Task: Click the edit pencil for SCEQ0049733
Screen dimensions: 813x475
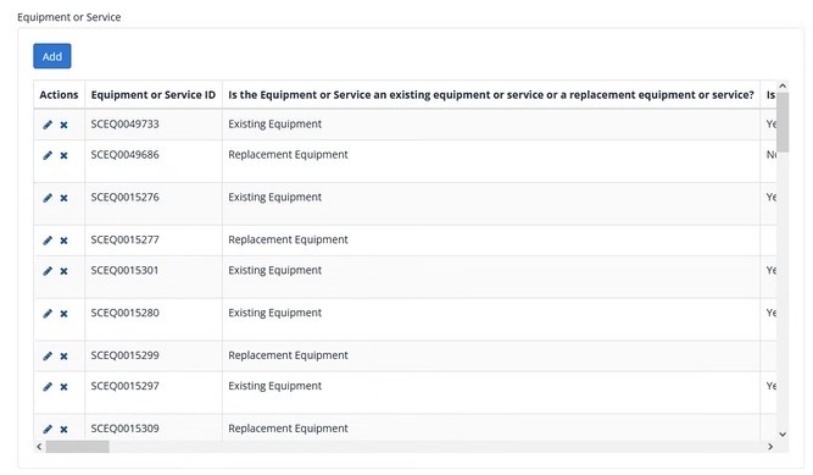Action: click(47, 125)
